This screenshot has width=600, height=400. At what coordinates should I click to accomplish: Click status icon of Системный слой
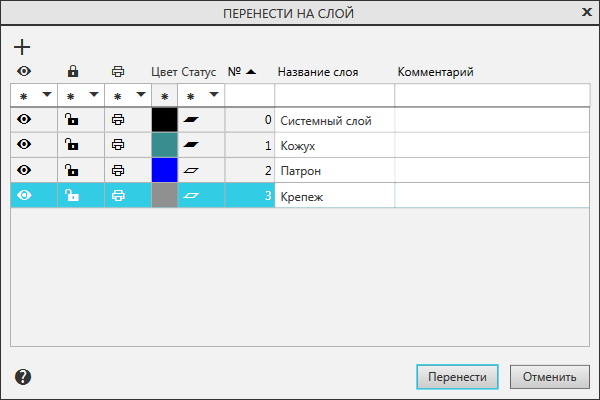pyautogui.click(x=190, y=120)
